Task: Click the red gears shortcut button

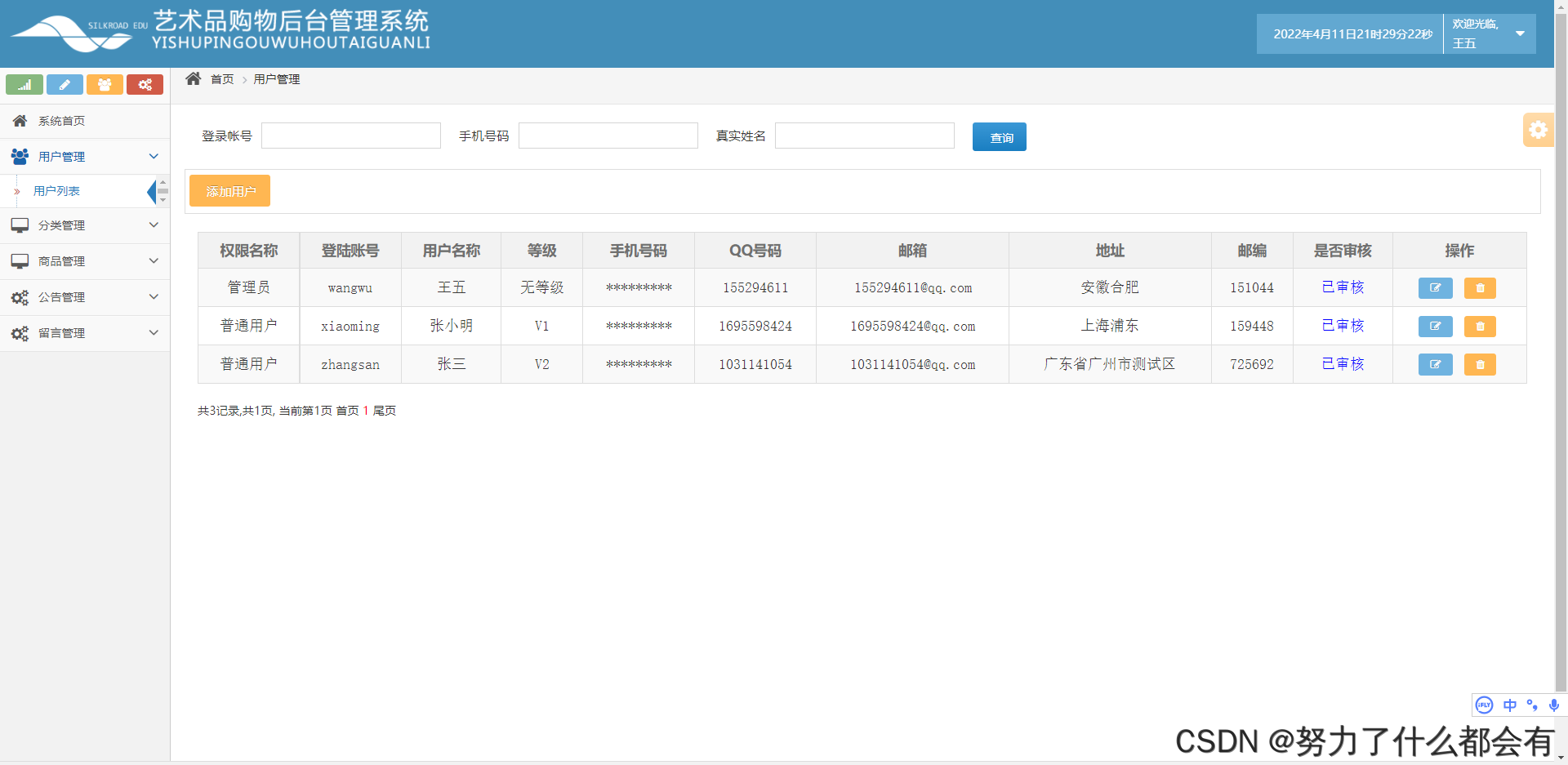Action: 145,84
